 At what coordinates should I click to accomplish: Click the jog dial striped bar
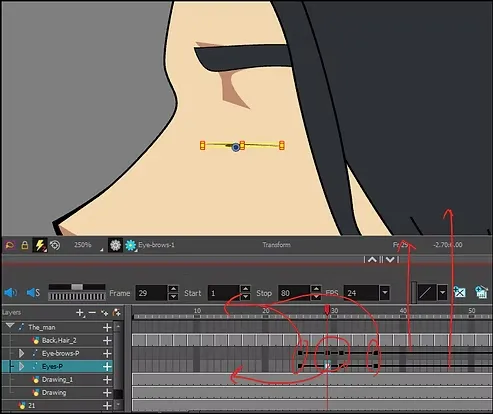click(x=77, y=296)
